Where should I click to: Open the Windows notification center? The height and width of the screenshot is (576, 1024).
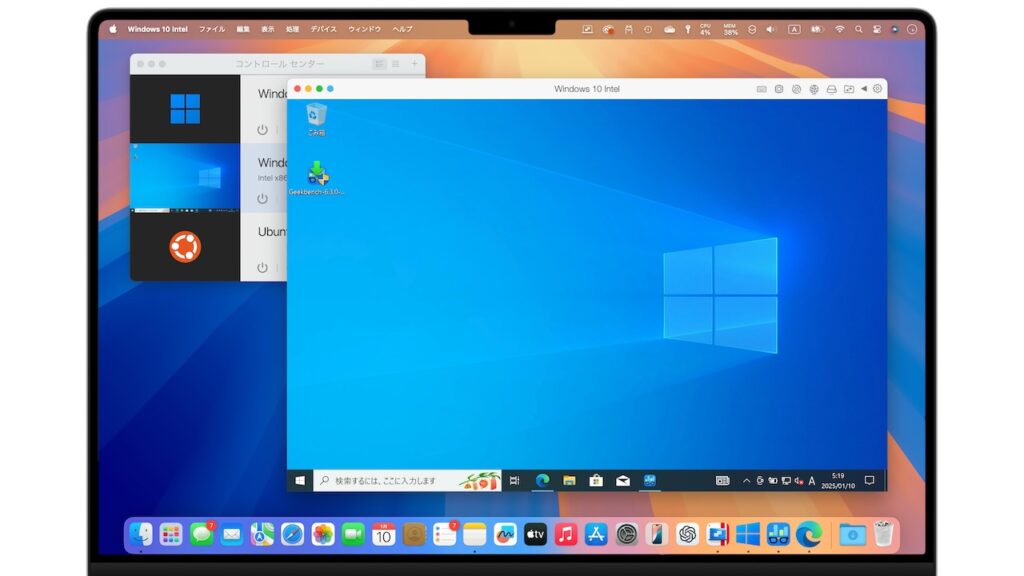coord(869,481)
